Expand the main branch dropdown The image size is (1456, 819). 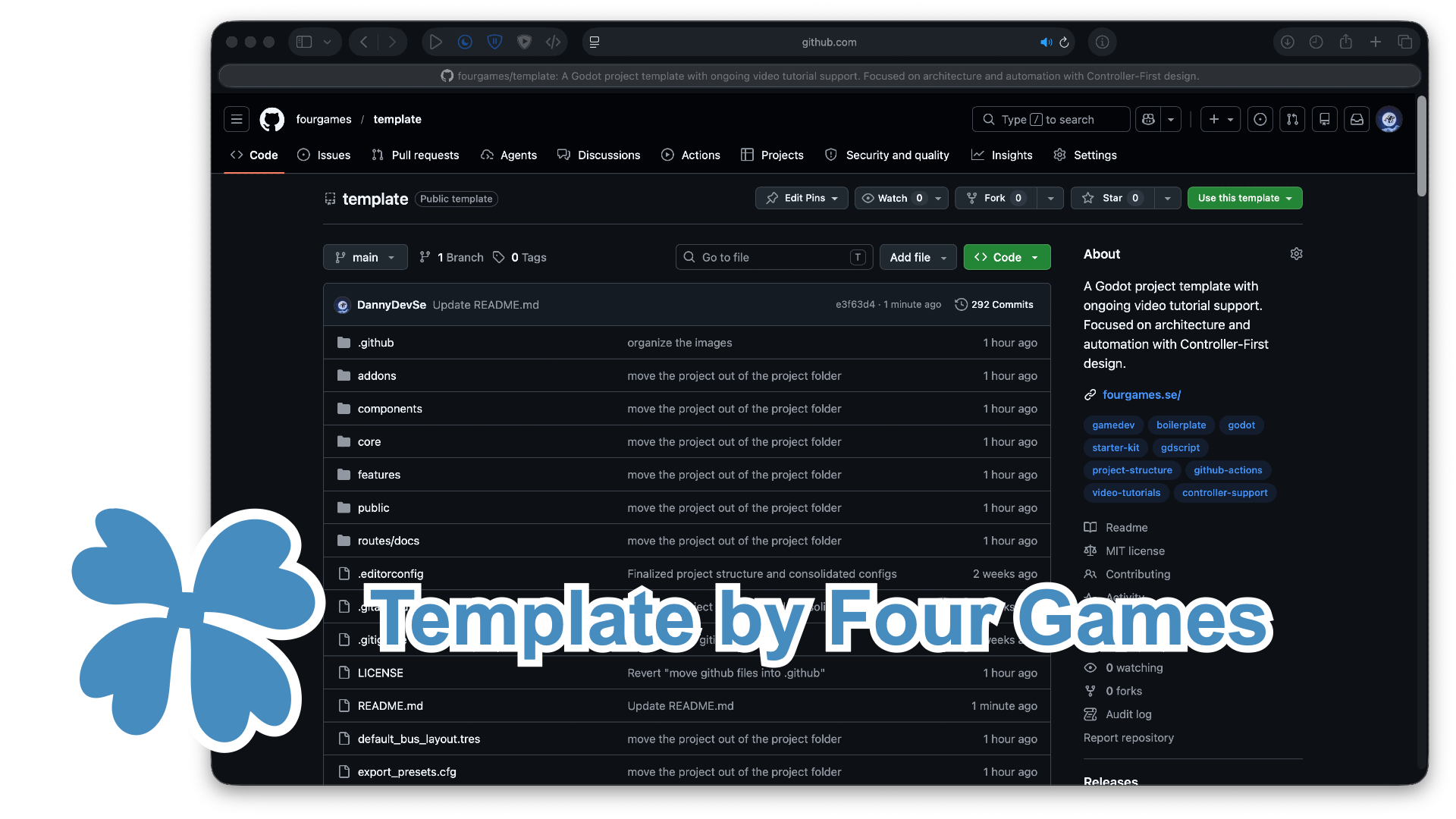click(x=366, y=258)
